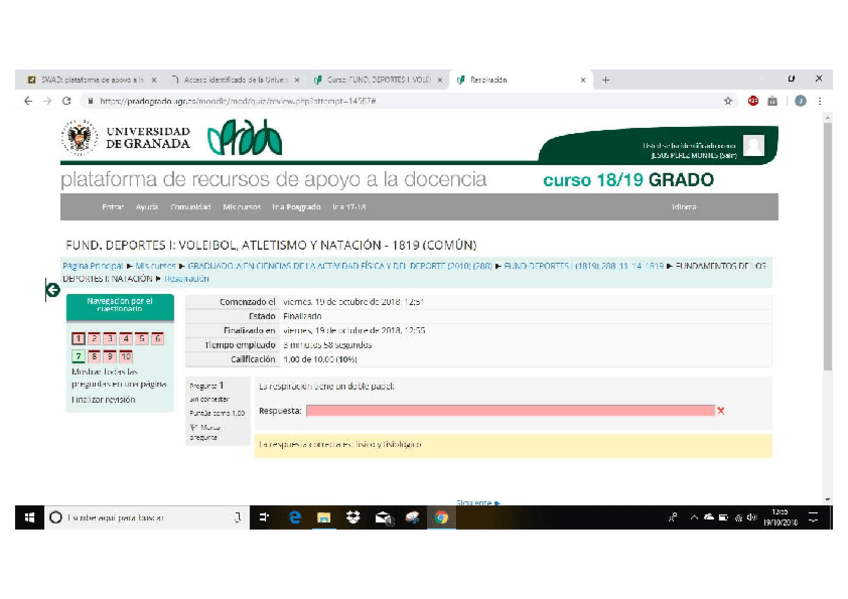Viewport: 848px width, 599px height.
Task: Jump to question 1 in quiz navigation
Action: point(78,339)
